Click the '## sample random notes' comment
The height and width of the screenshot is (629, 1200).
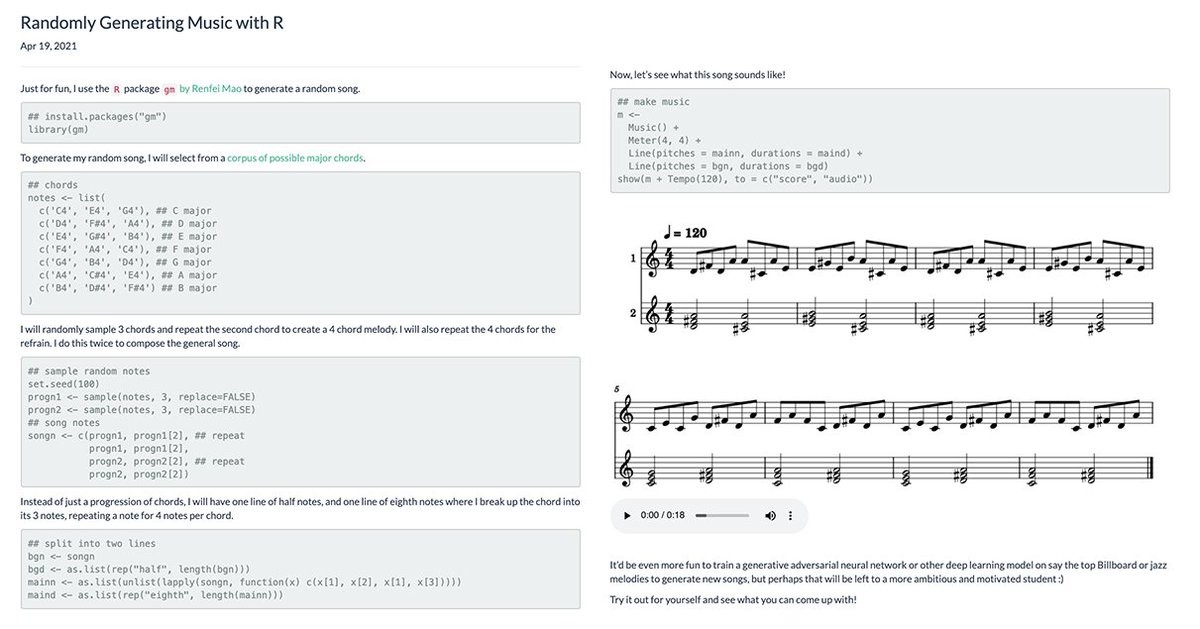point(89,371)
